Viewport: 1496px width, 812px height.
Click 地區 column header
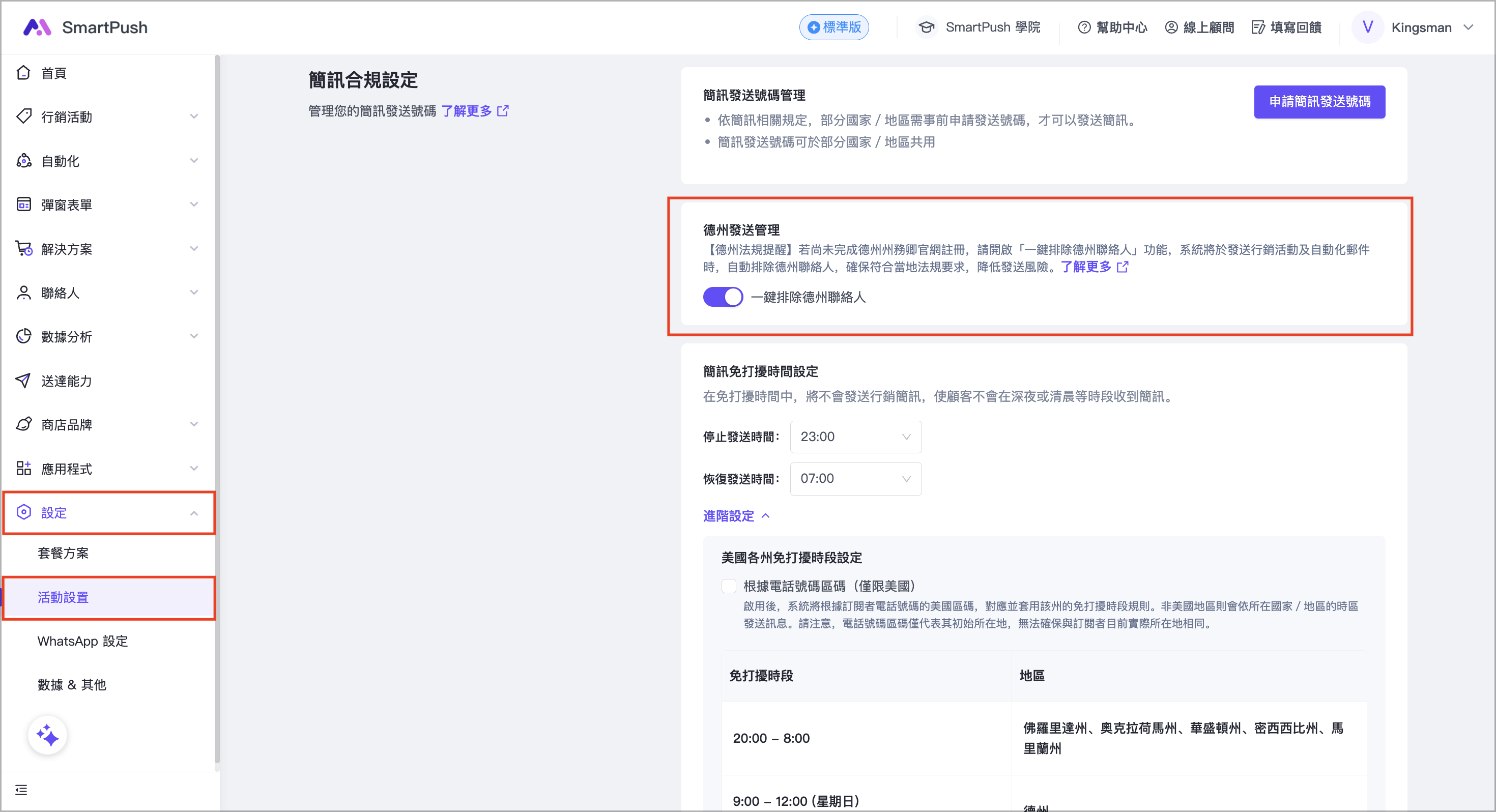click(x=1189, y=676)
